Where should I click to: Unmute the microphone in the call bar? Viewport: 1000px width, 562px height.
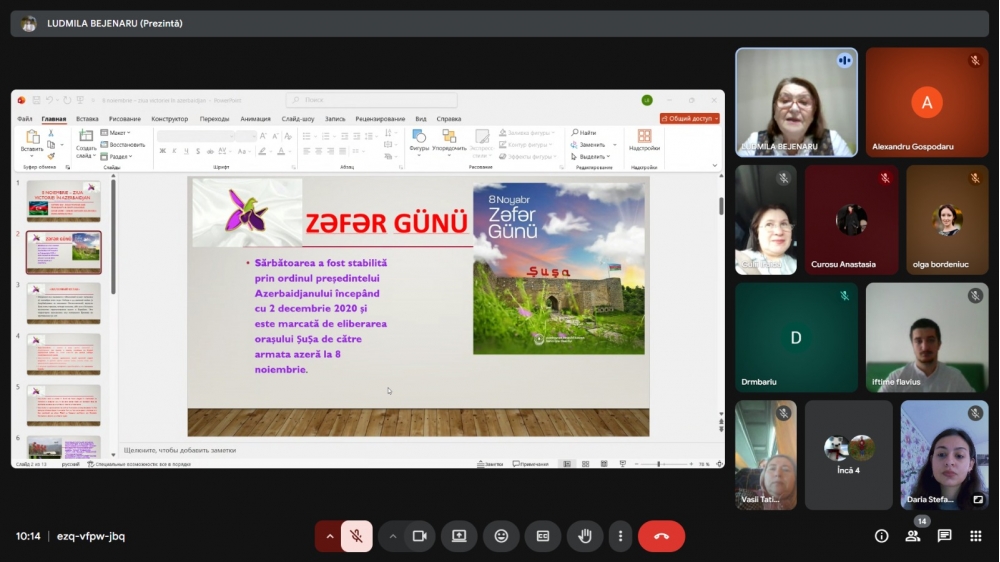point(355,536)
